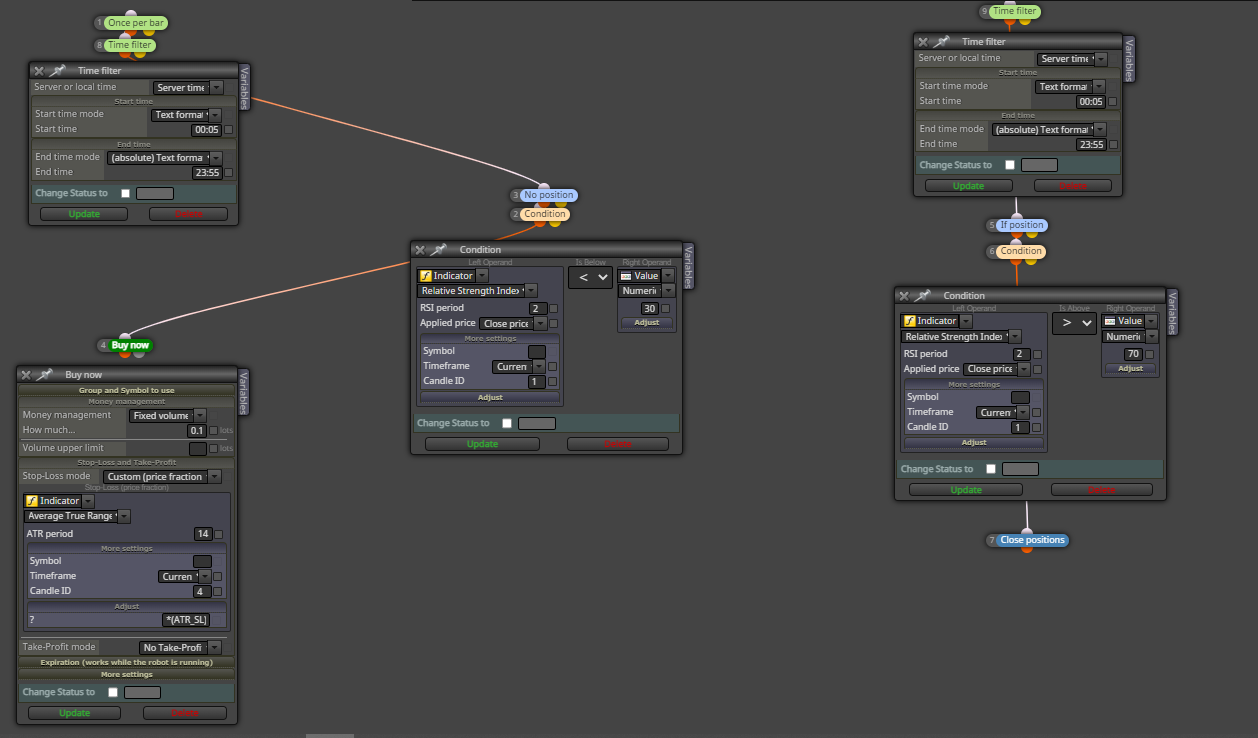Click Value icon in RSI below 30 Condition right operand
The height and width of the screenshot is (738, 1258).
(x=627, y=275)
